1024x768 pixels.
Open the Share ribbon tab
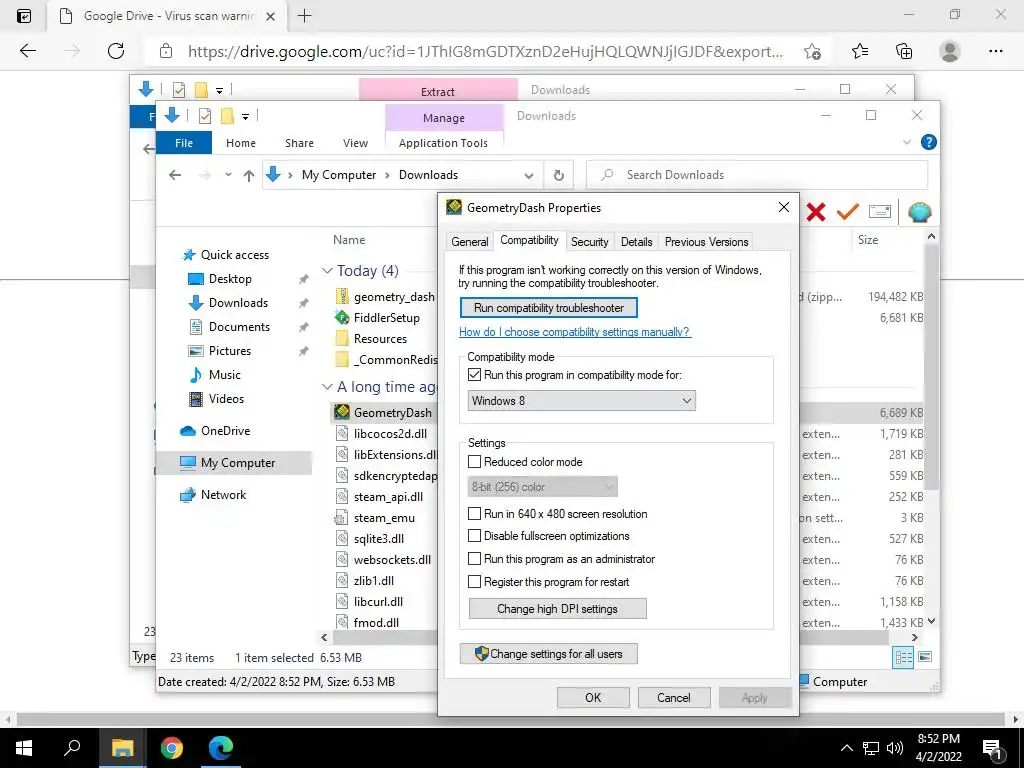pos(299,142)
